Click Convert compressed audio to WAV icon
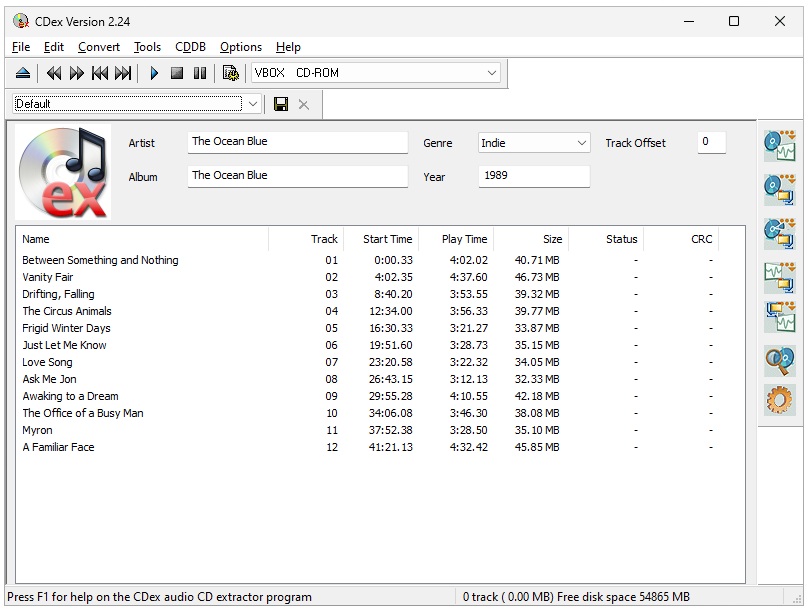This screenshot has height=616, width=812. pos(779,316)
